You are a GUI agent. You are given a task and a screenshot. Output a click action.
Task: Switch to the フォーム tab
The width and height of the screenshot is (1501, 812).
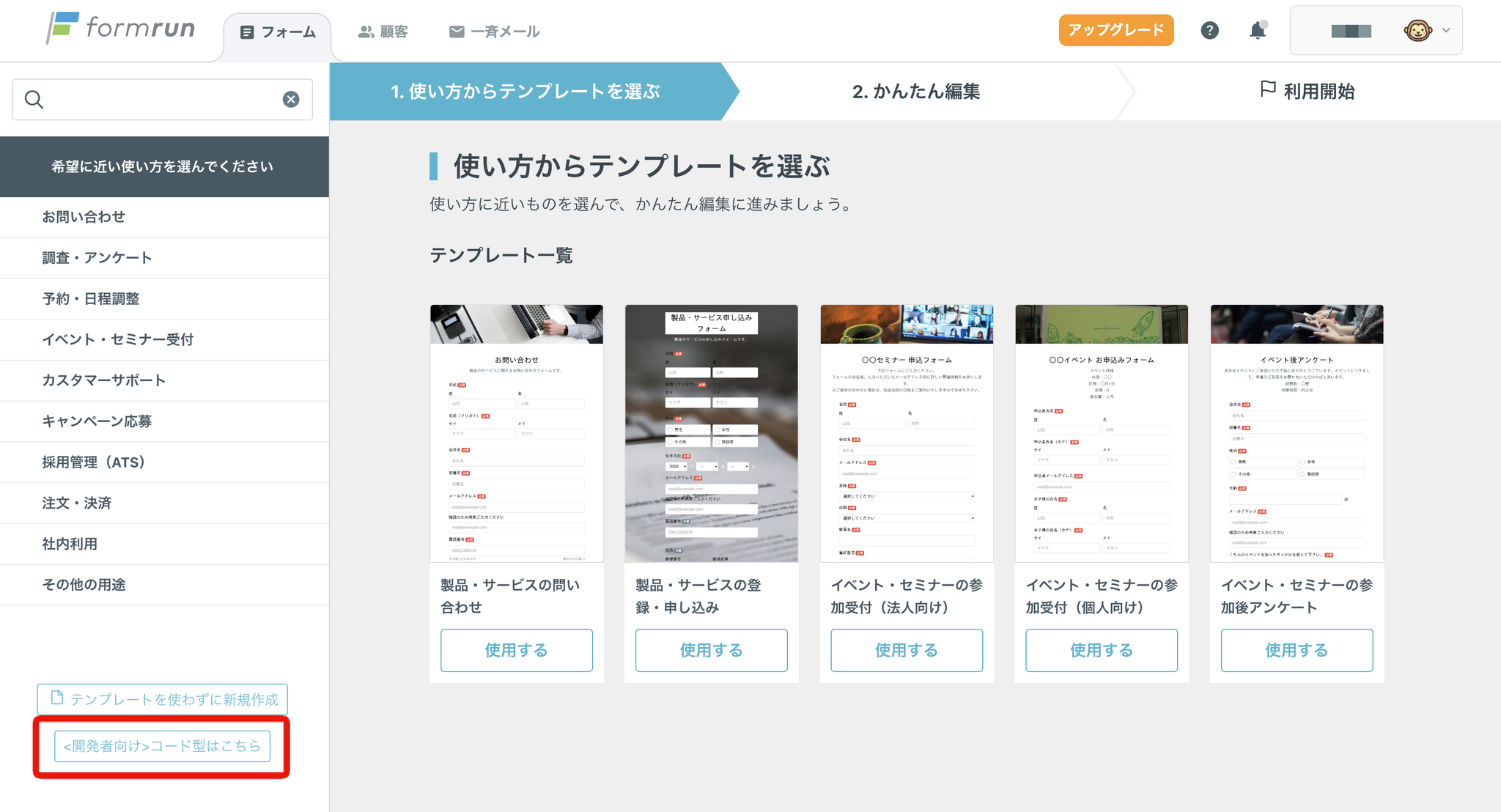click(x=278, y=32)
